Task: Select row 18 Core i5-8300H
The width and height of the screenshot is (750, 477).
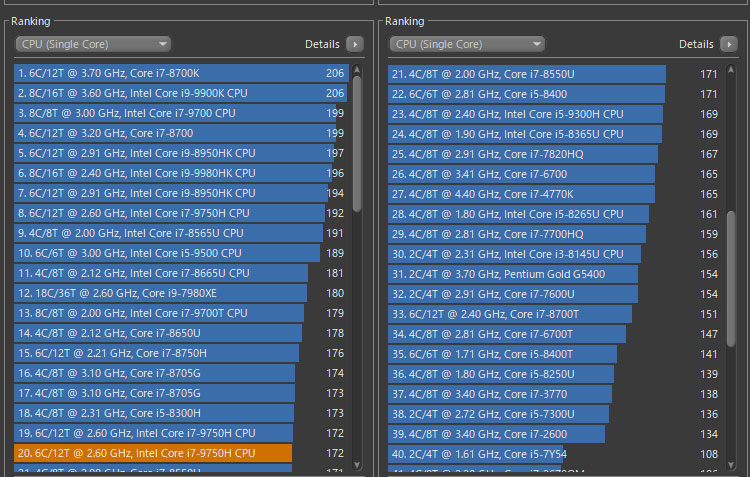Action: point(181,413)
